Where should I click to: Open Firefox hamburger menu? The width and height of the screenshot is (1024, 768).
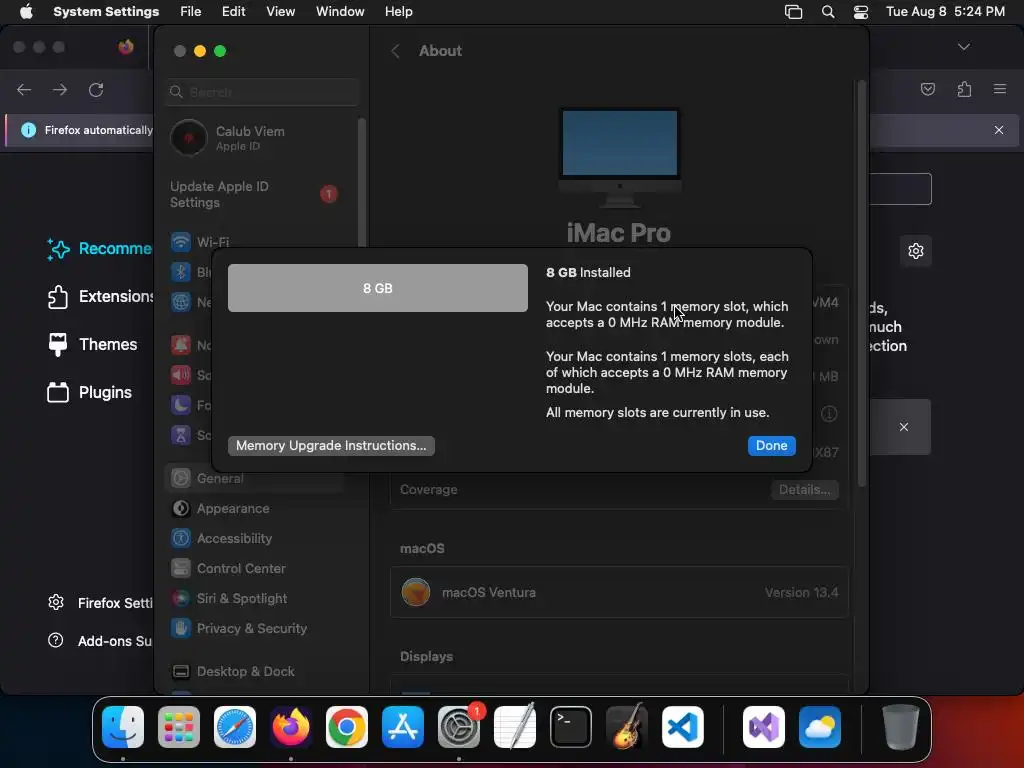[x=1000, y=89]
